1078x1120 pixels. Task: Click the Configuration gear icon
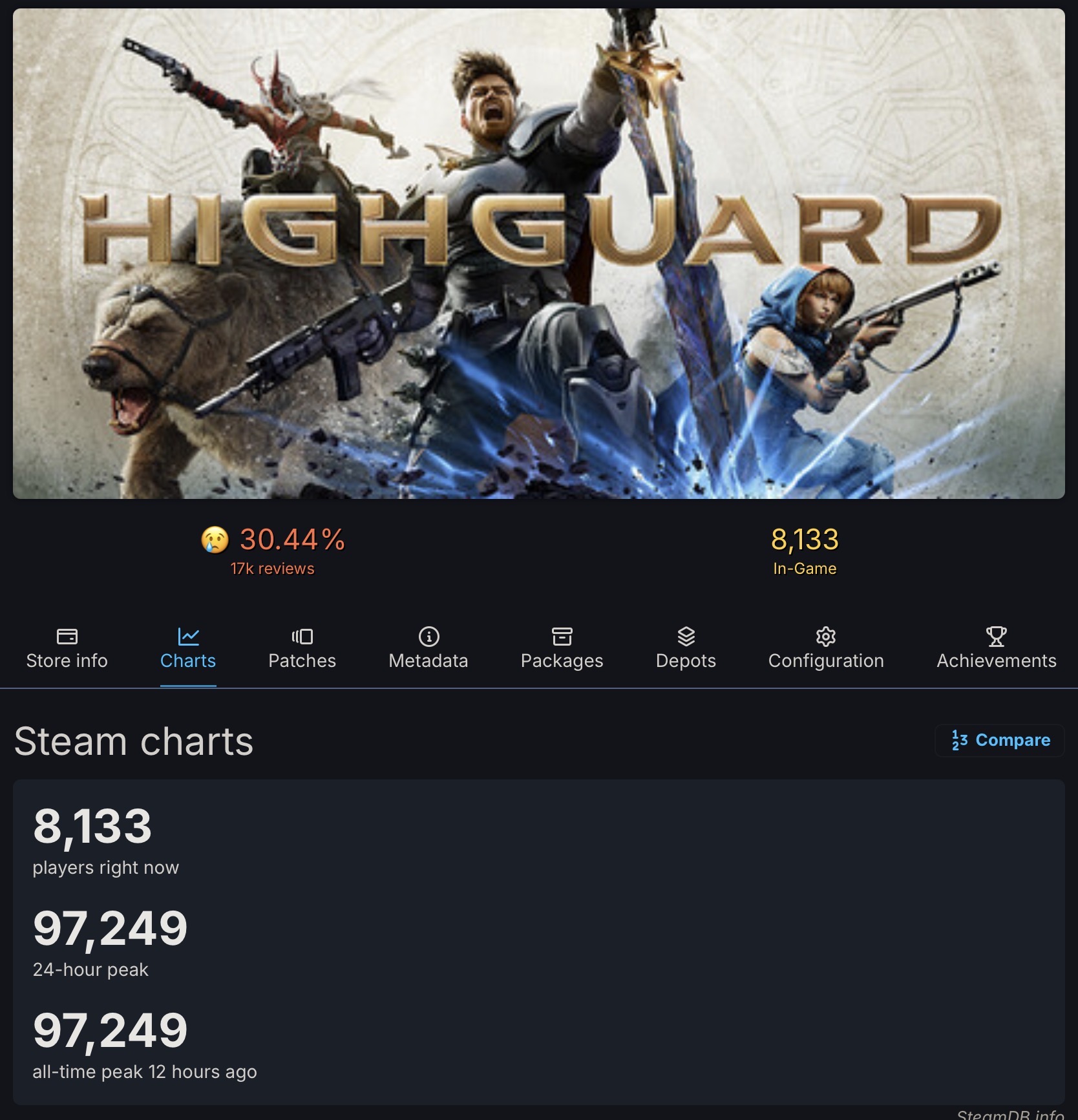pyautogui.click(x=825, y=637)
